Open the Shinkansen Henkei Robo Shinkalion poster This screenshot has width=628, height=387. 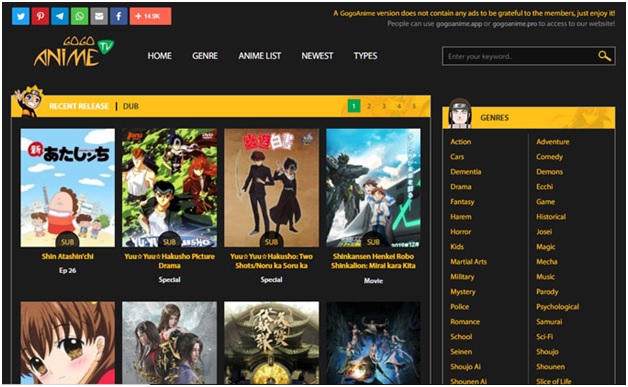pos(373,187)
